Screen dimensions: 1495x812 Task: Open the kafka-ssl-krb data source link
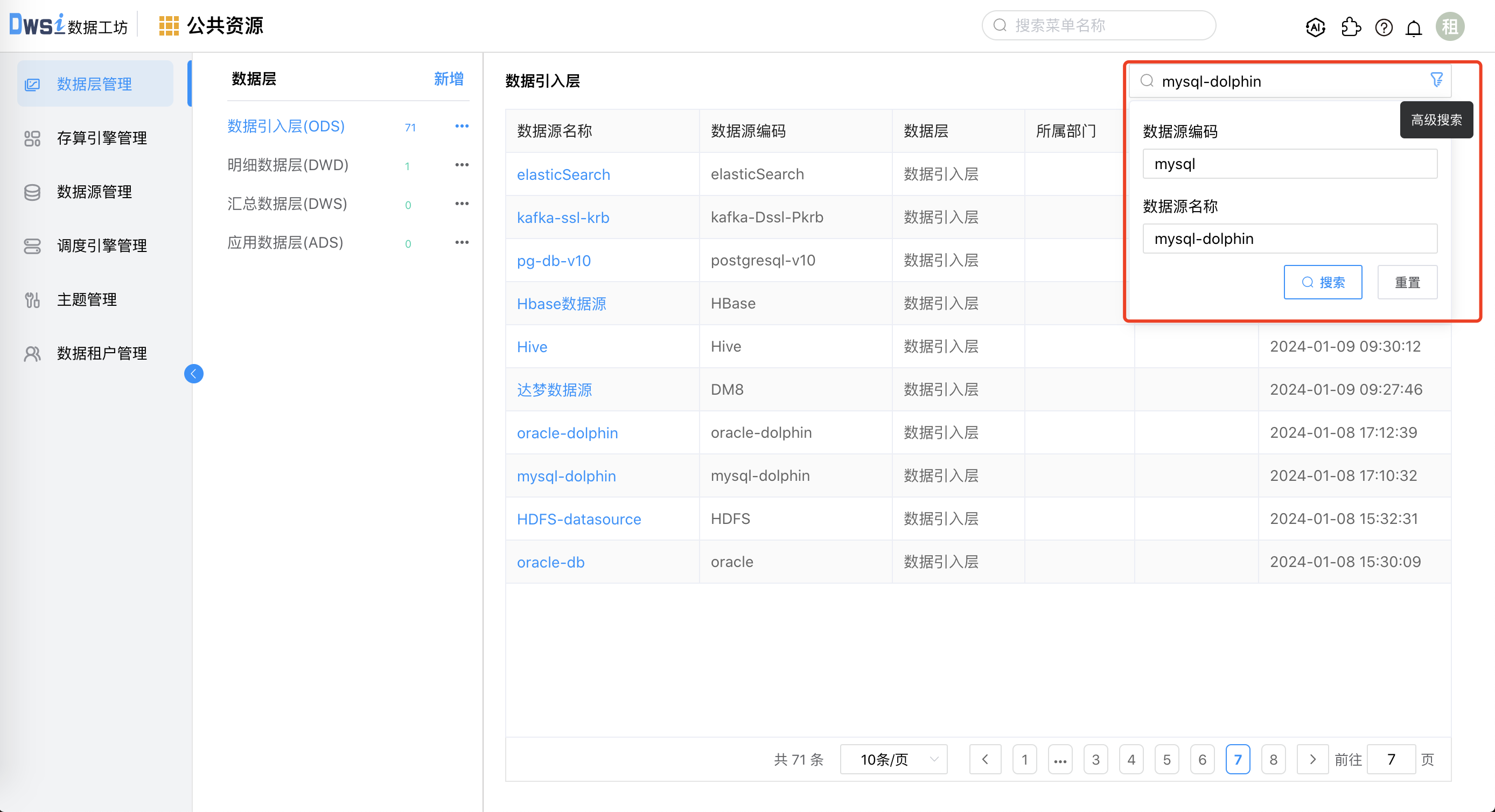pos(563,217)
